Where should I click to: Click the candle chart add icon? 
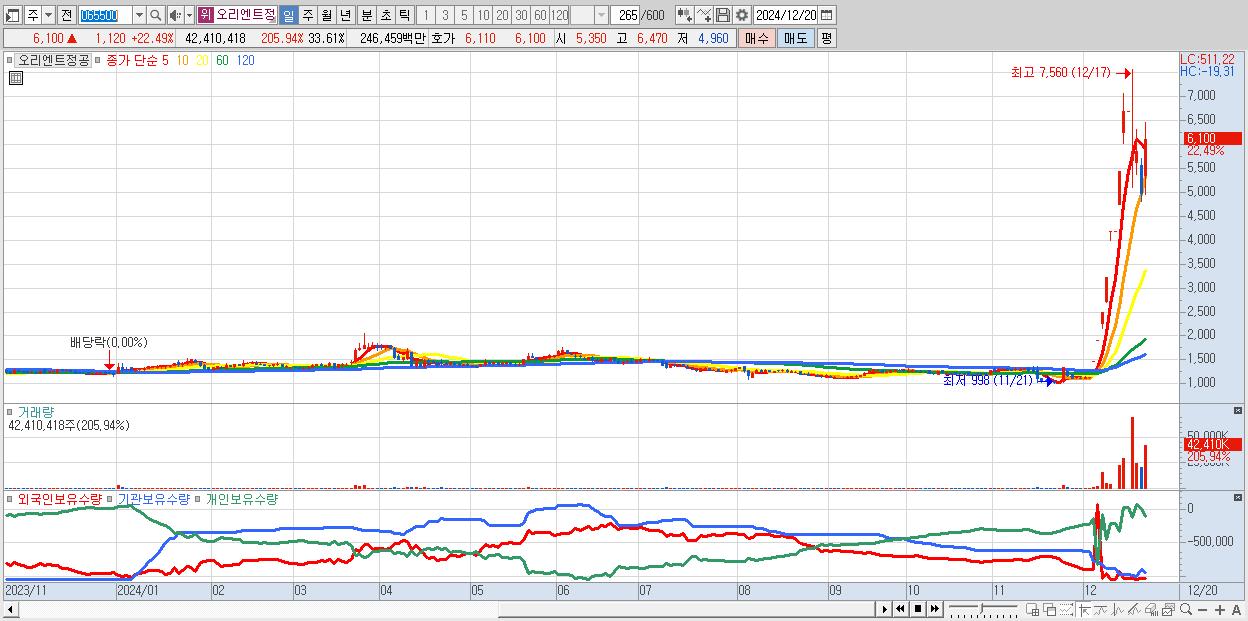click(684, 15)
